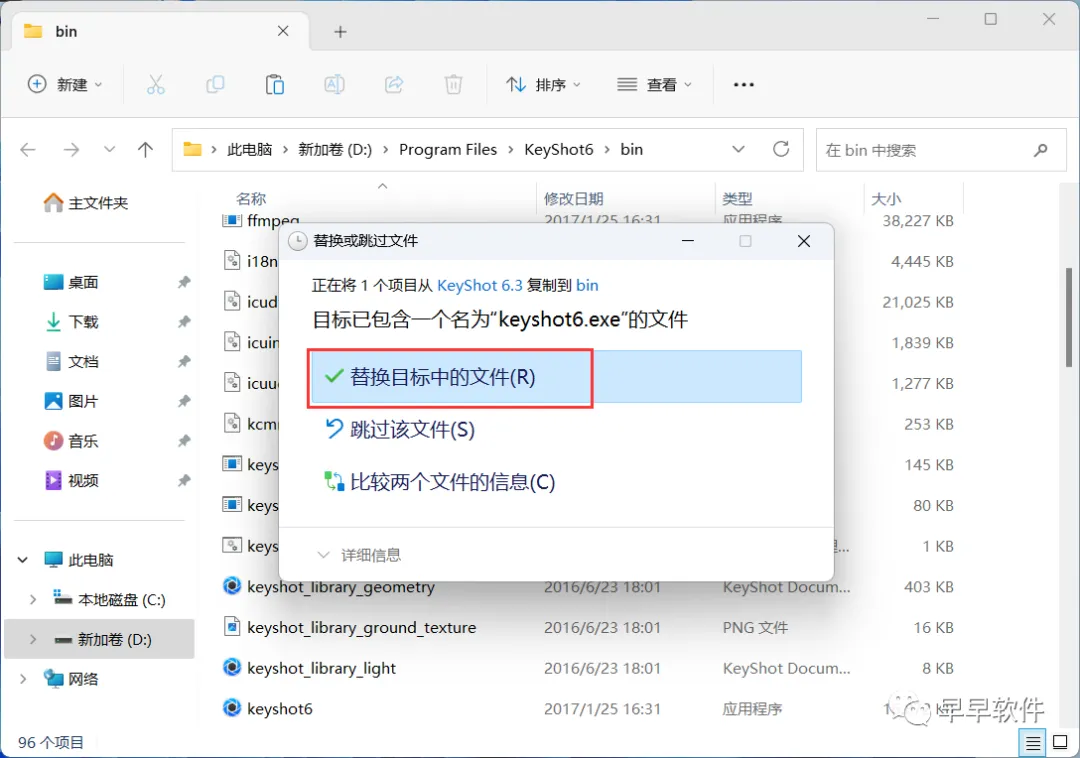
Task: Open recent locations chevron dropdown
Action: [x=109, y=149]
